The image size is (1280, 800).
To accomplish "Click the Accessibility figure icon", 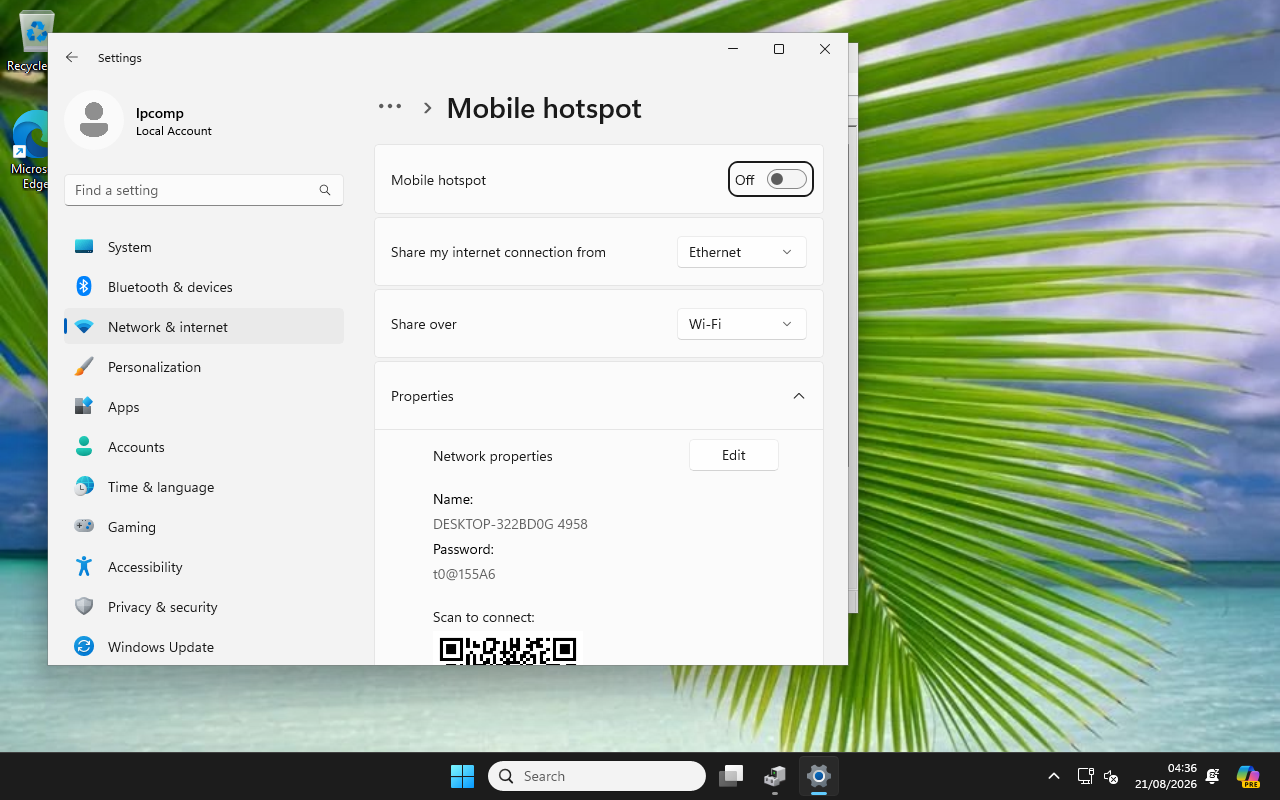I will pyautogui.click(x=84, y=567).
